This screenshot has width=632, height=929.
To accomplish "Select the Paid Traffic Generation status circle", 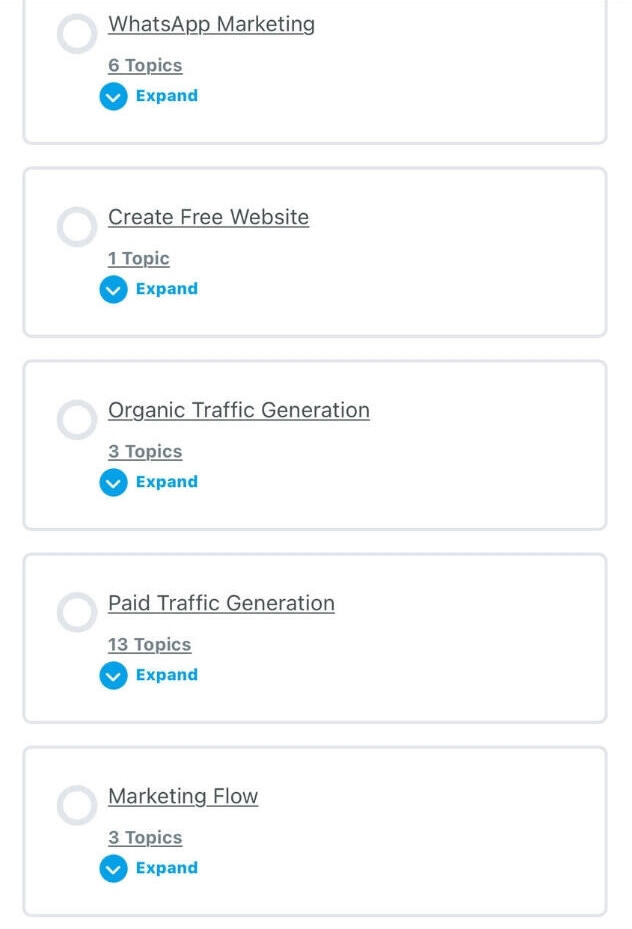I will (x=77, y=613).
